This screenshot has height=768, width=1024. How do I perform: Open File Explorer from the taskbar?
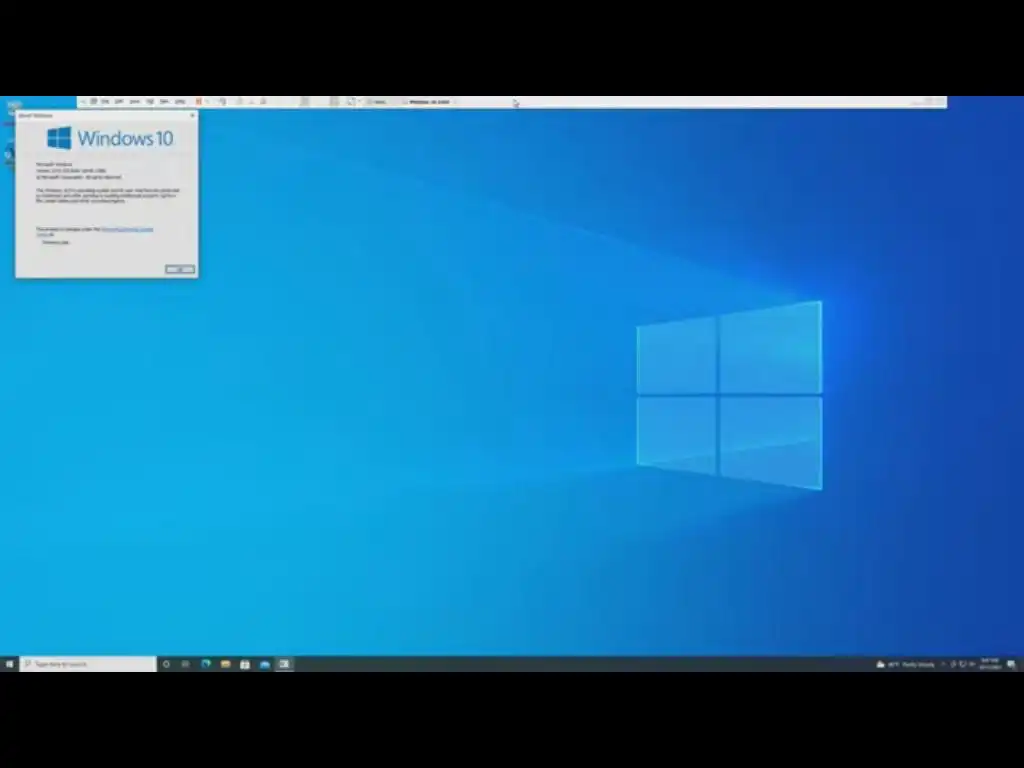pyautogui.click(x=225, y=664)
